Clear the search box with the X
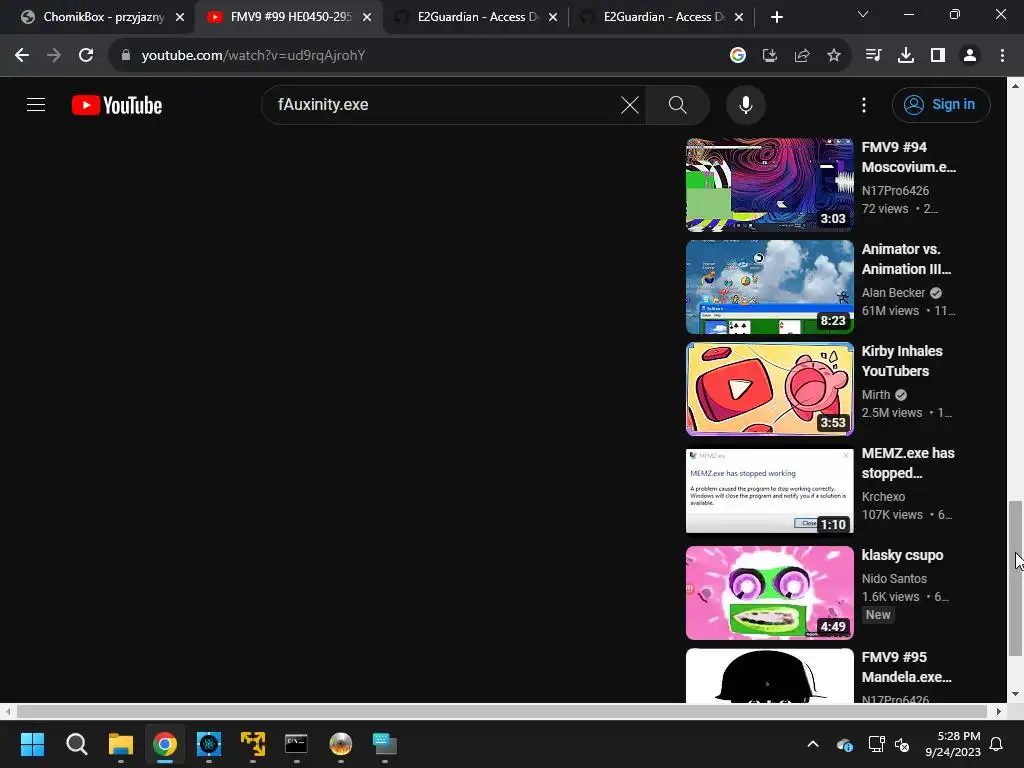This screenshot has height=768, width=1024. [x=630, y=104]
